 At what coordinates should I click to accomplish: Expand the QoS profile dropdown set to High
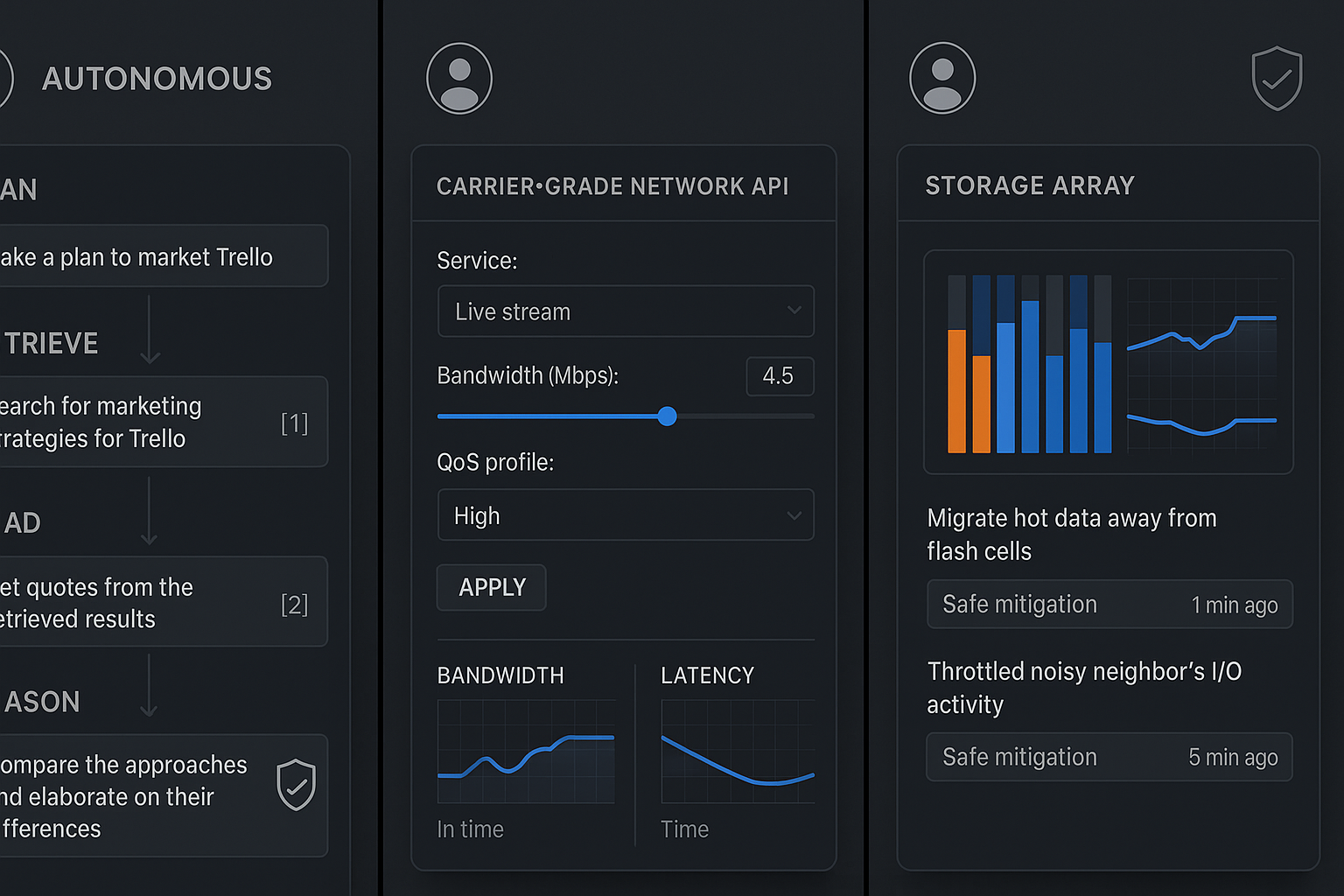coord(625,515)
